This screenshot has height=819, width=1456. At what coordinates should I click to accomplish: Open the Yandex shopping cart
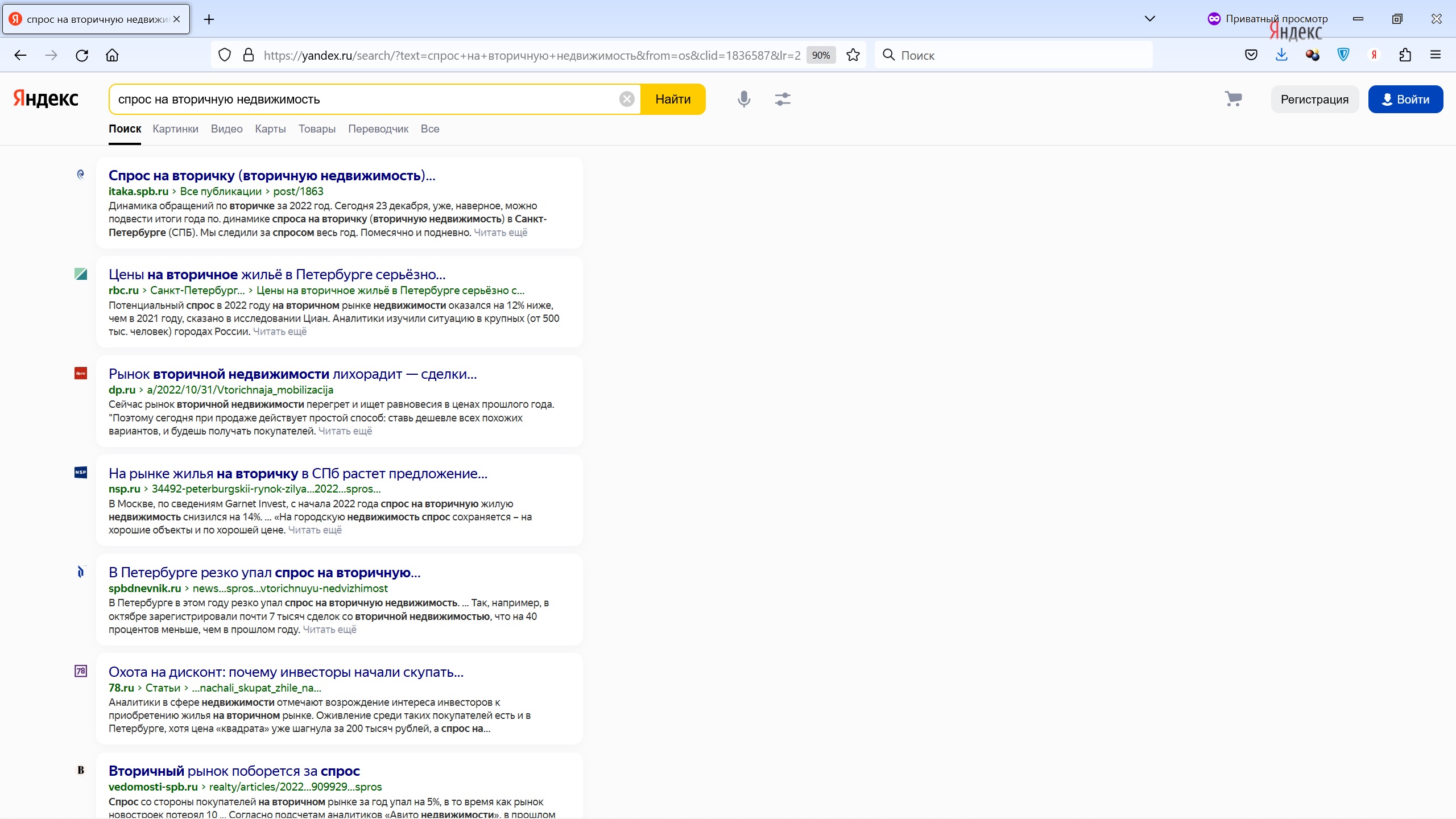click(x=1233, y=100)
